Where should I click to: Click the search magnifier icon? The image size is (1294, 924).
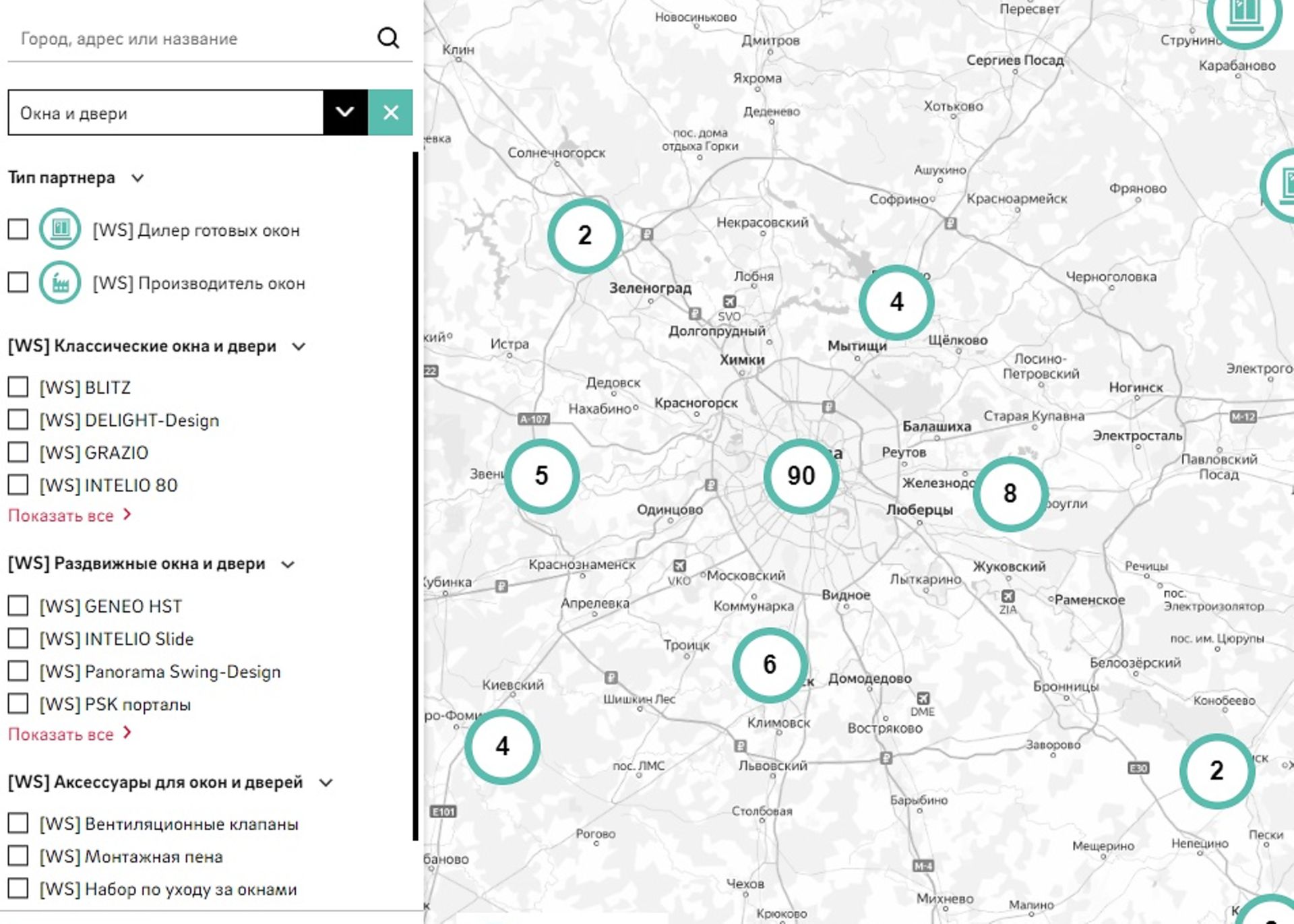pos(388,38)
